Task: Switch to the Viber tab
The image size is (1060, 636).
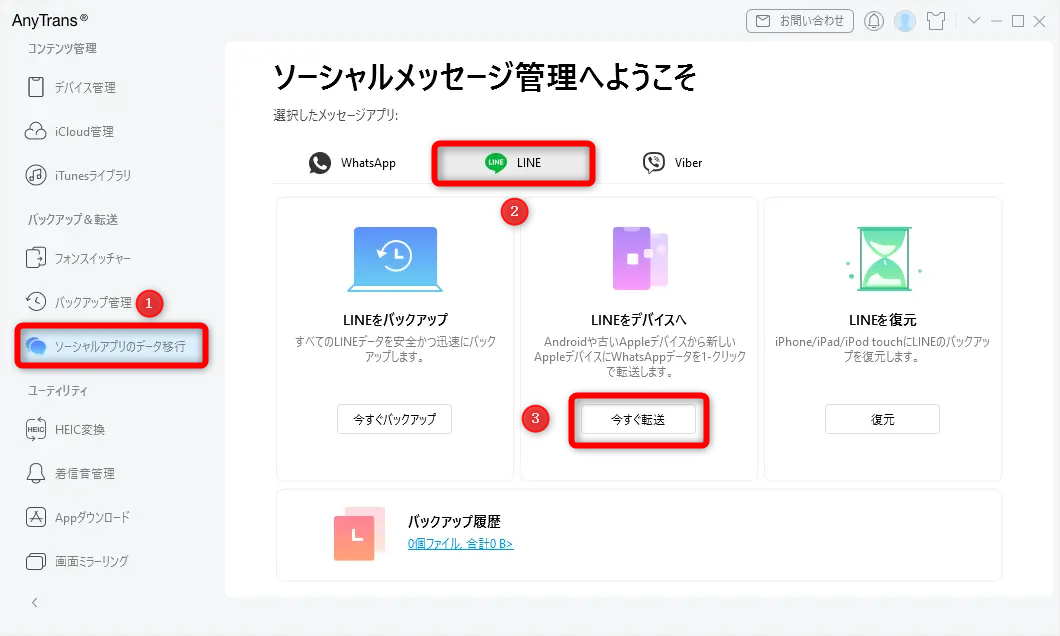Action: click(673, 163)
